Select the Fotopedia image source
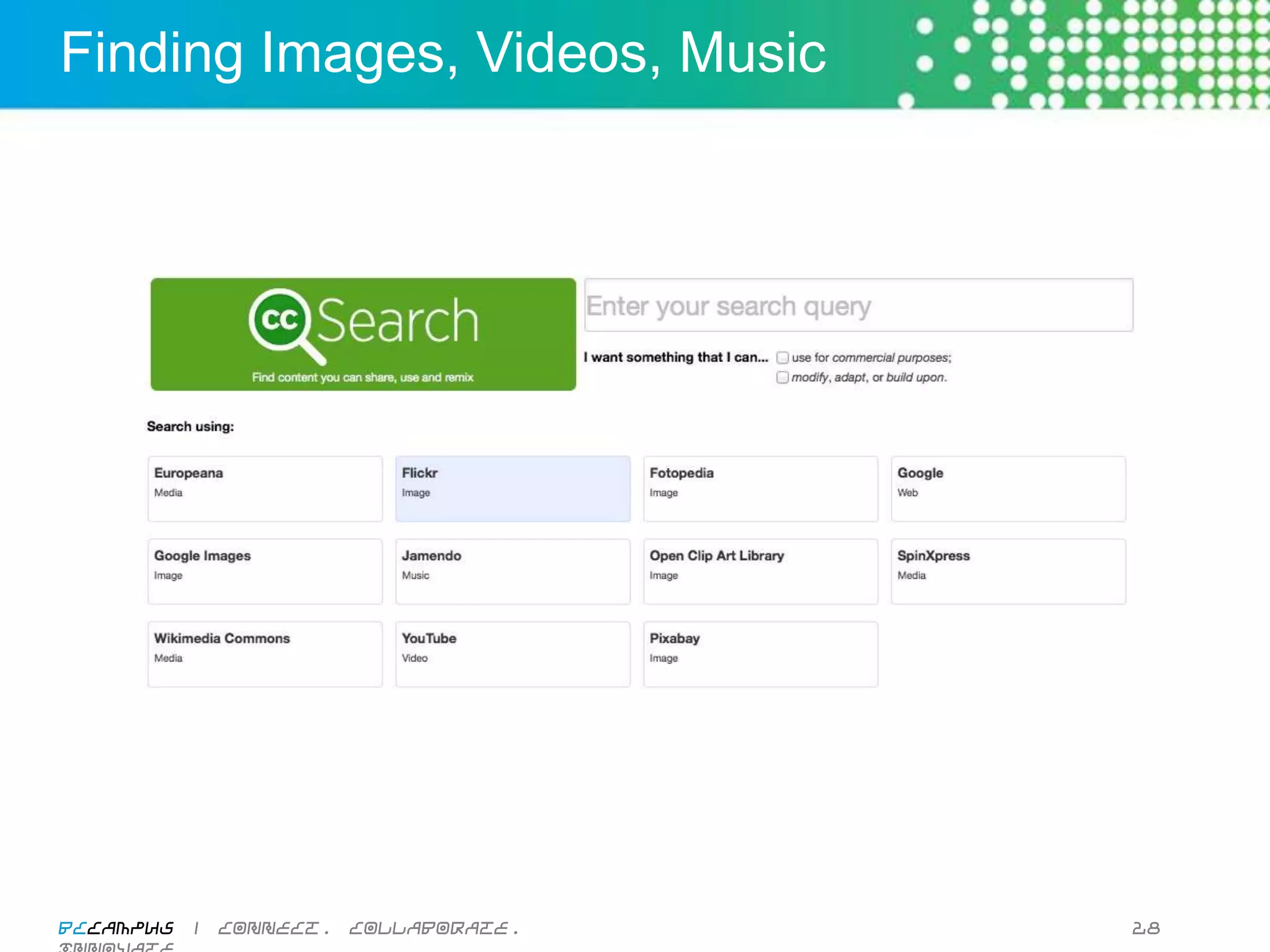1270x952 pixels. click(760, 488)
